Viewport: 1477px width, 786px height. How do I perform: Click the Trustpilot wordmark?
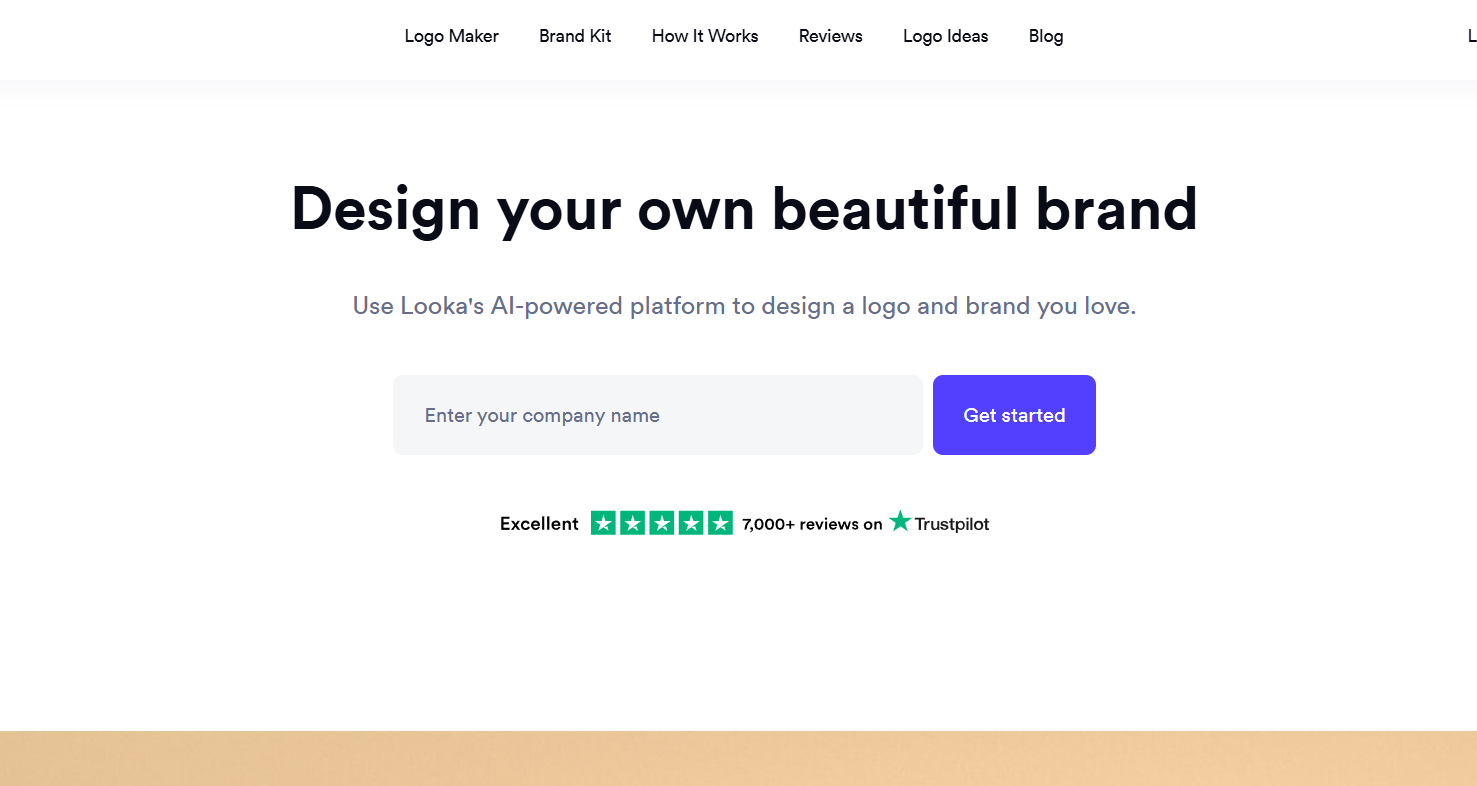pos(952,524)
